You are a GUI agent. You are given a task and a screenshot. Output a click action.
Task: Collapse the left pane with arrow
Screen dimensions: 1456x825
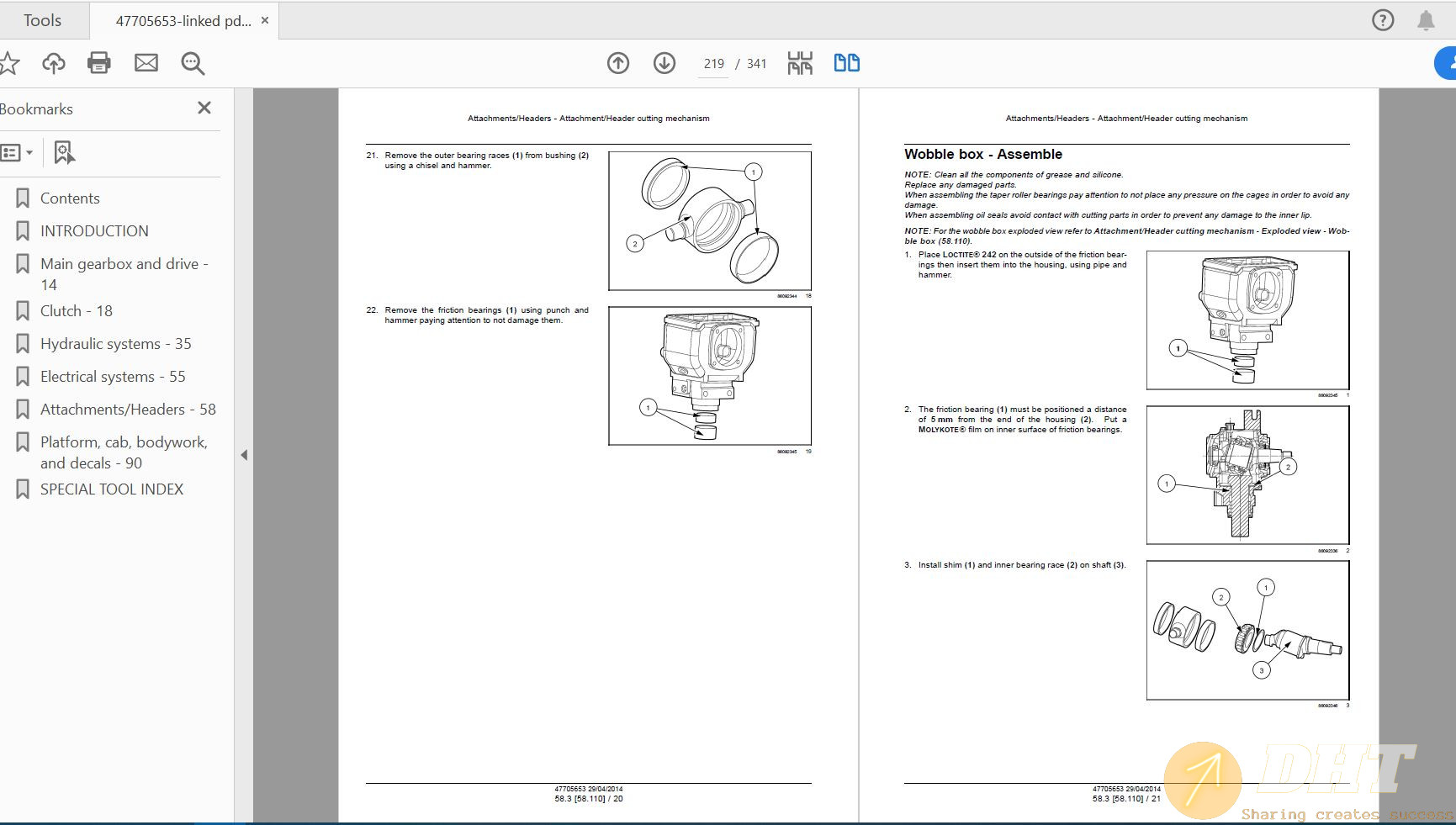[244, 455]
